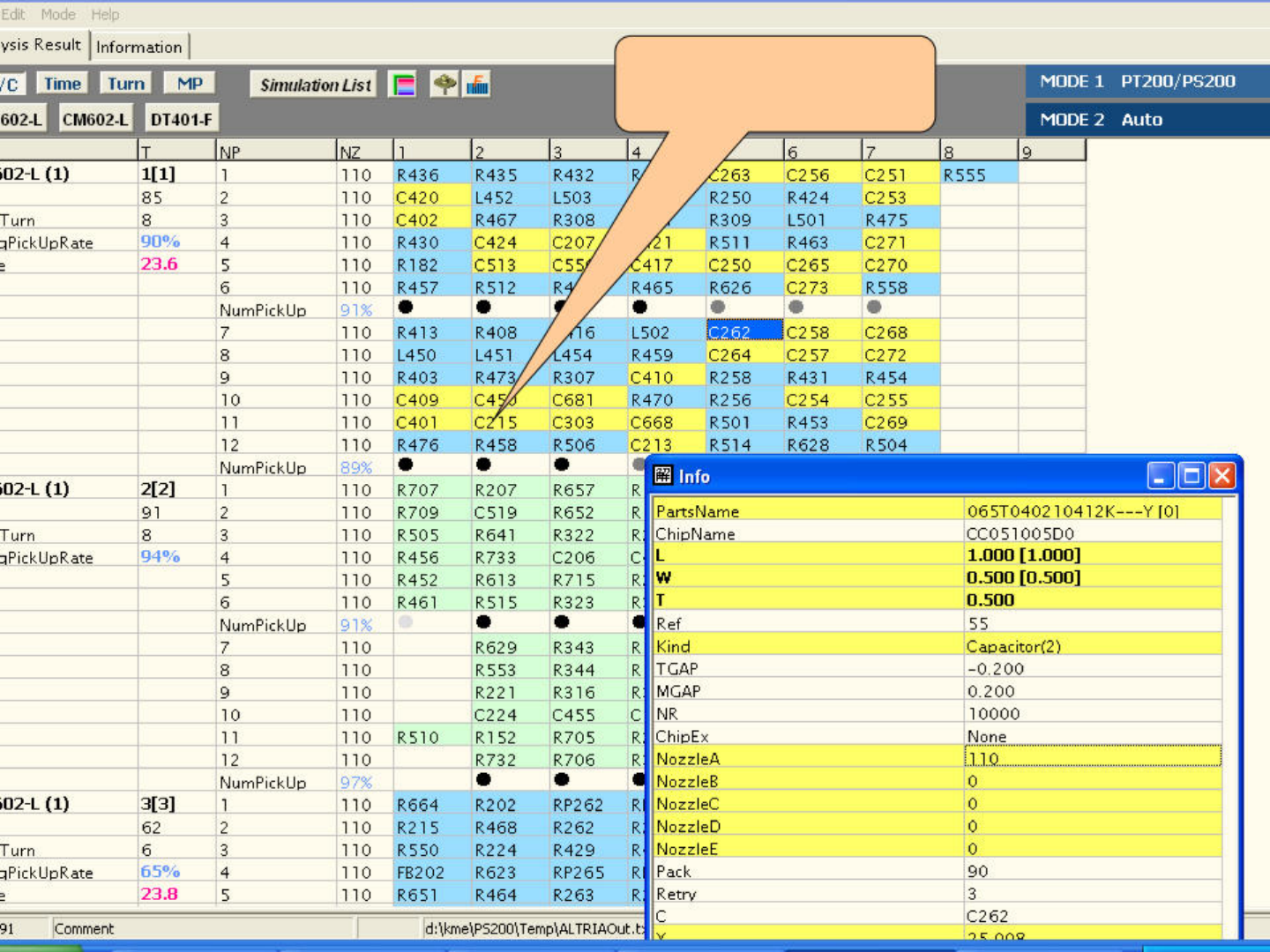
Task: Switch to the Information tab
Action: pos(139,47)
